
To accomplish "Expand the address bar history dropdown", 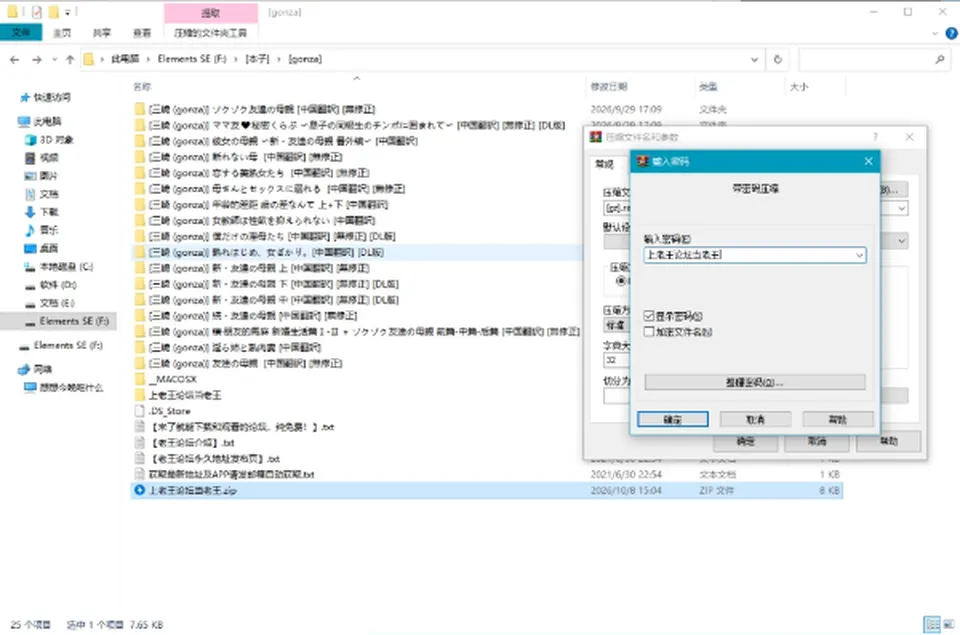I will point(754,59).
